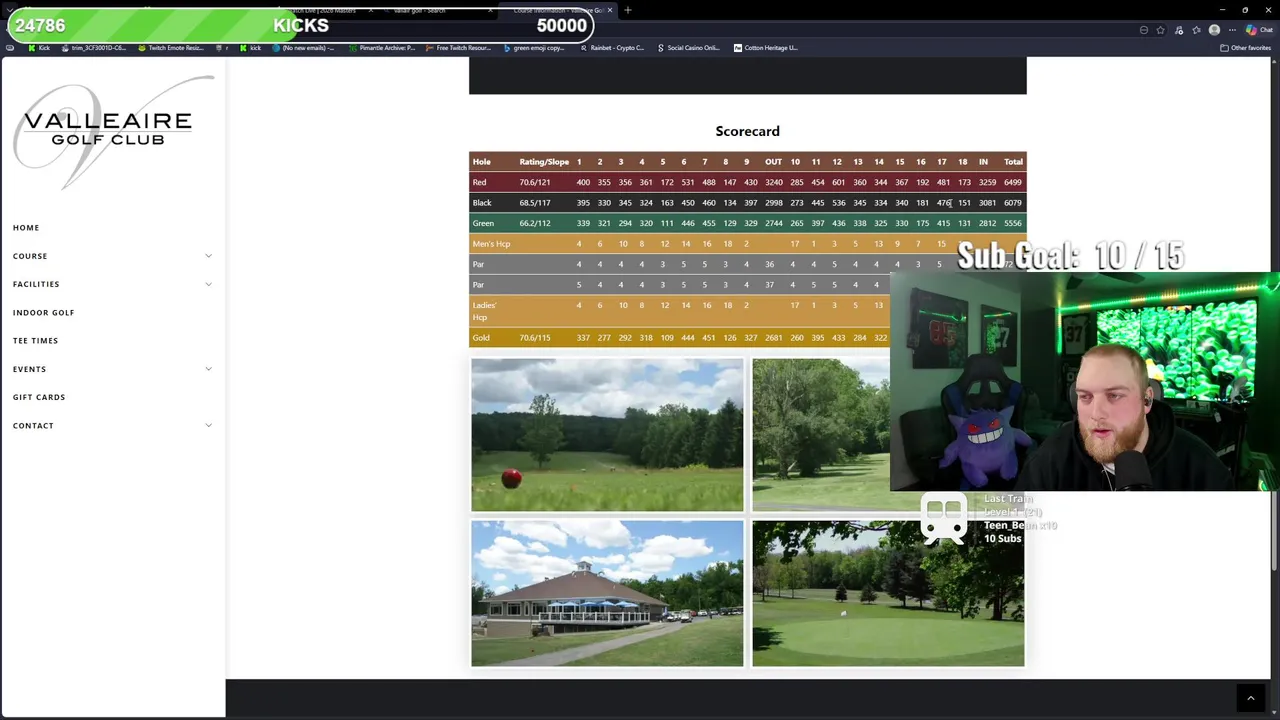Click Black rating value 68.5/117
The width and height of the screenshot is (1280, 720).
tap(535, 203)
